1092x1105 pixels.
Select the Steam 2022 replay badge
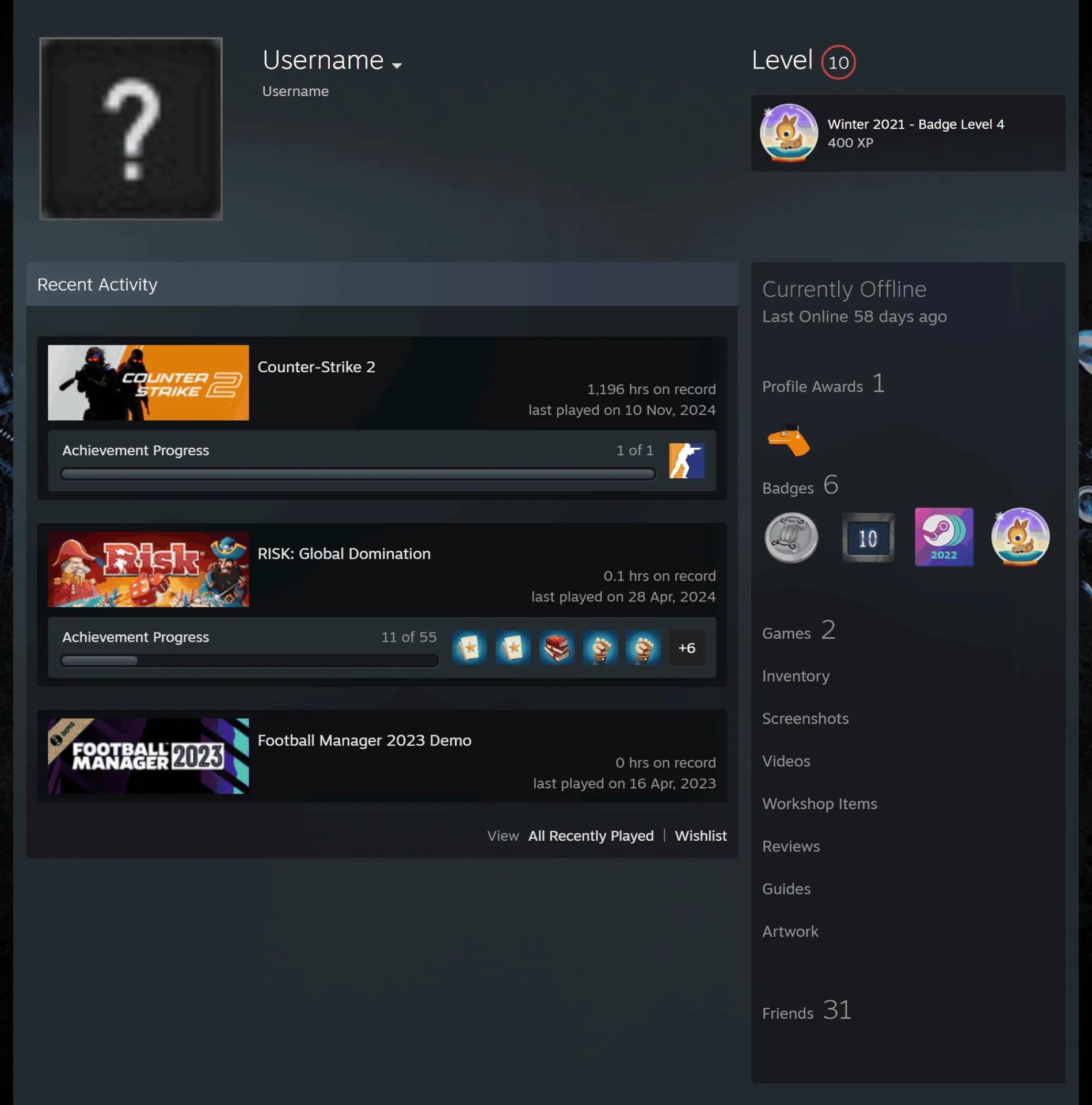(x=944, y=537)
